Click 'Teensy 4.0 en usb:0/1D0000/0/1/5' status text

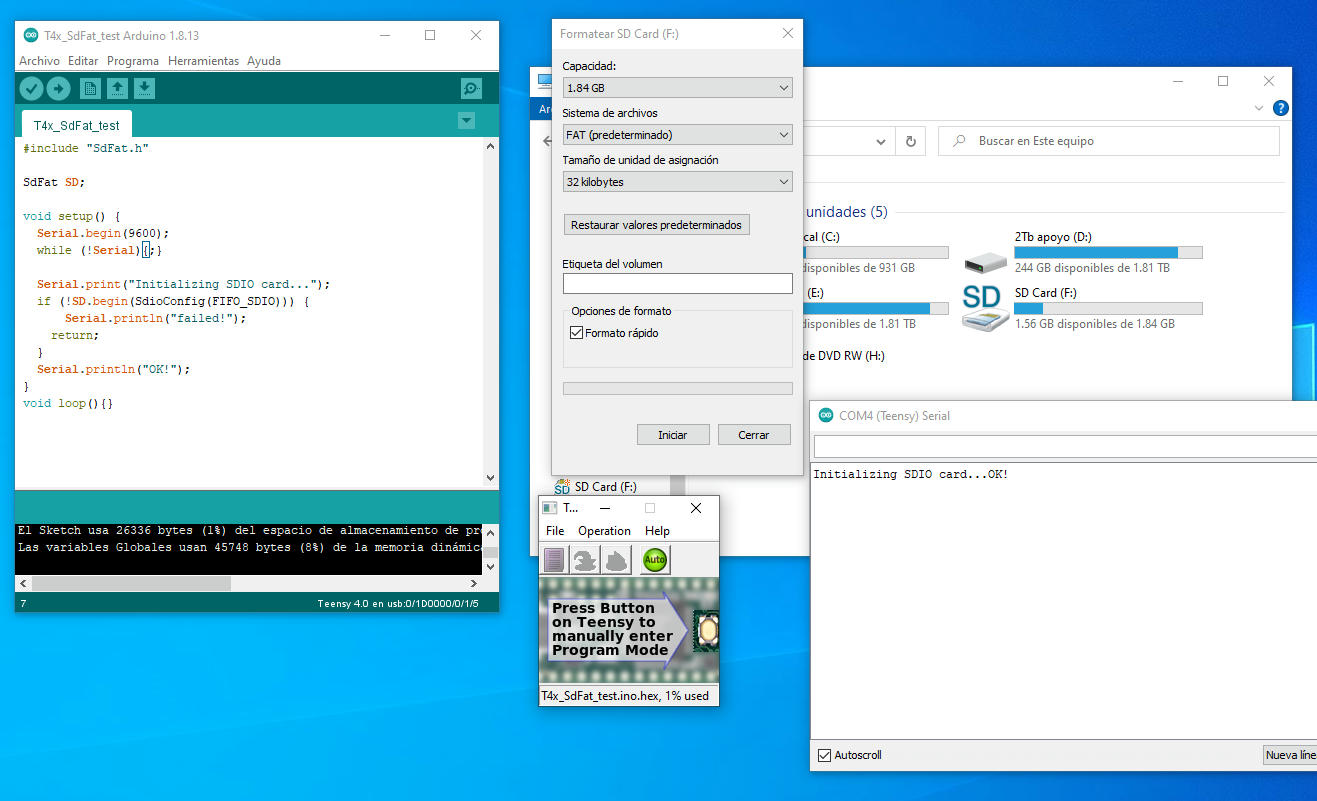[398, 604]
